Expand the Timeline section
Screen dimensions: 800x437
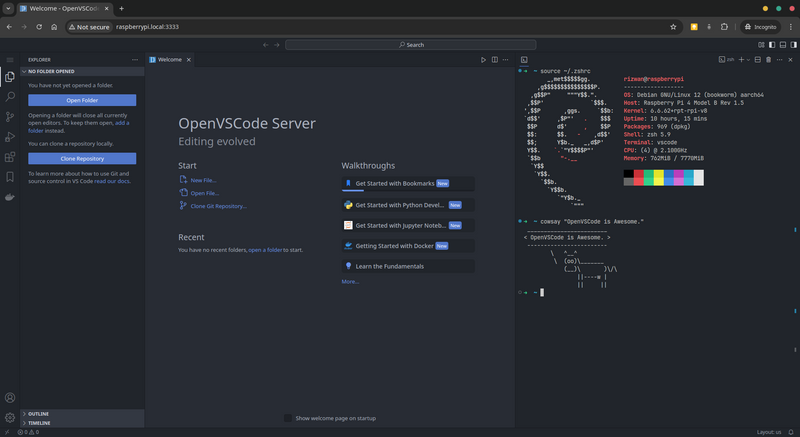click(82, 423)
